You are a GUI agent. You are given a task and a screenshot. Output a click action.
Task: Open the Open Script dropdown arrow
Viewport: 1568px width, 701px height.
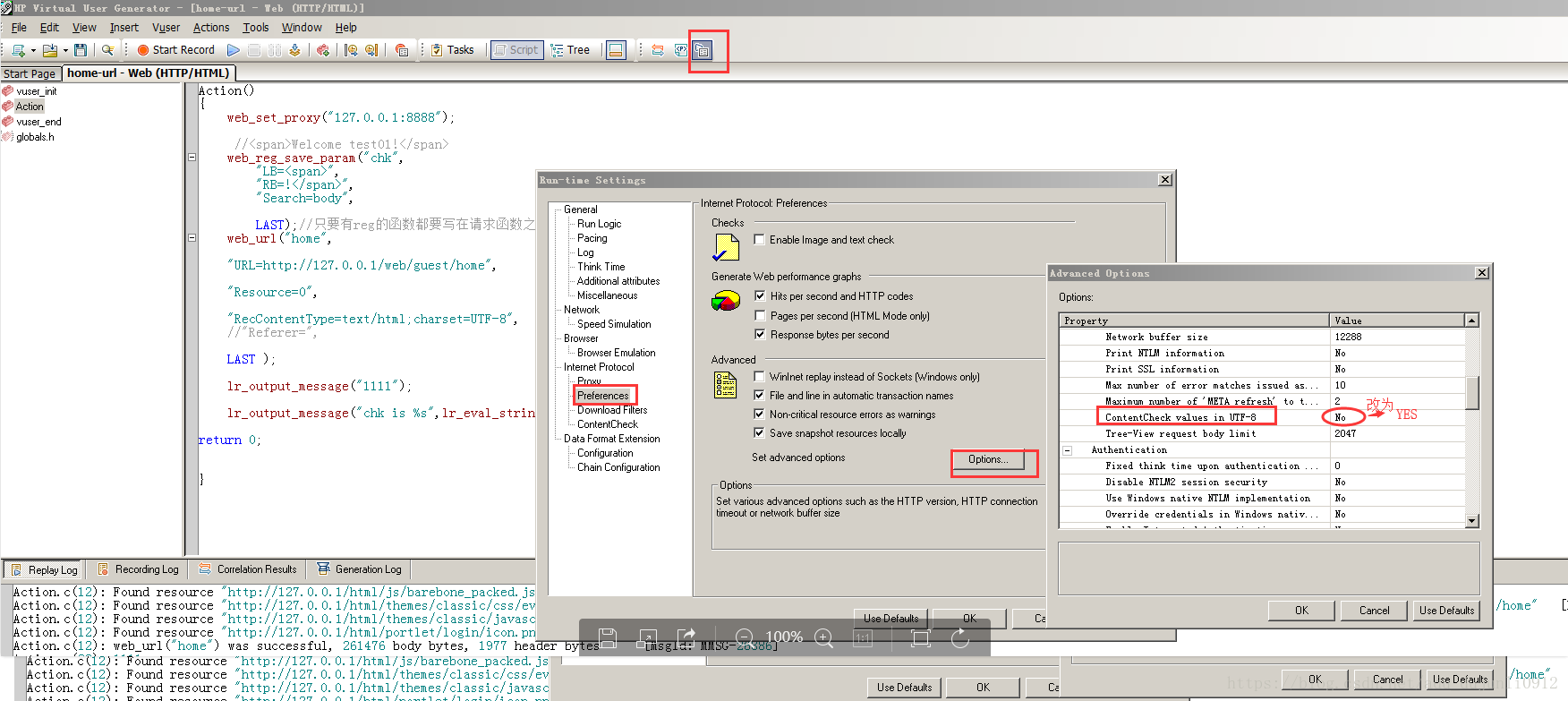[x=65, y=50]
